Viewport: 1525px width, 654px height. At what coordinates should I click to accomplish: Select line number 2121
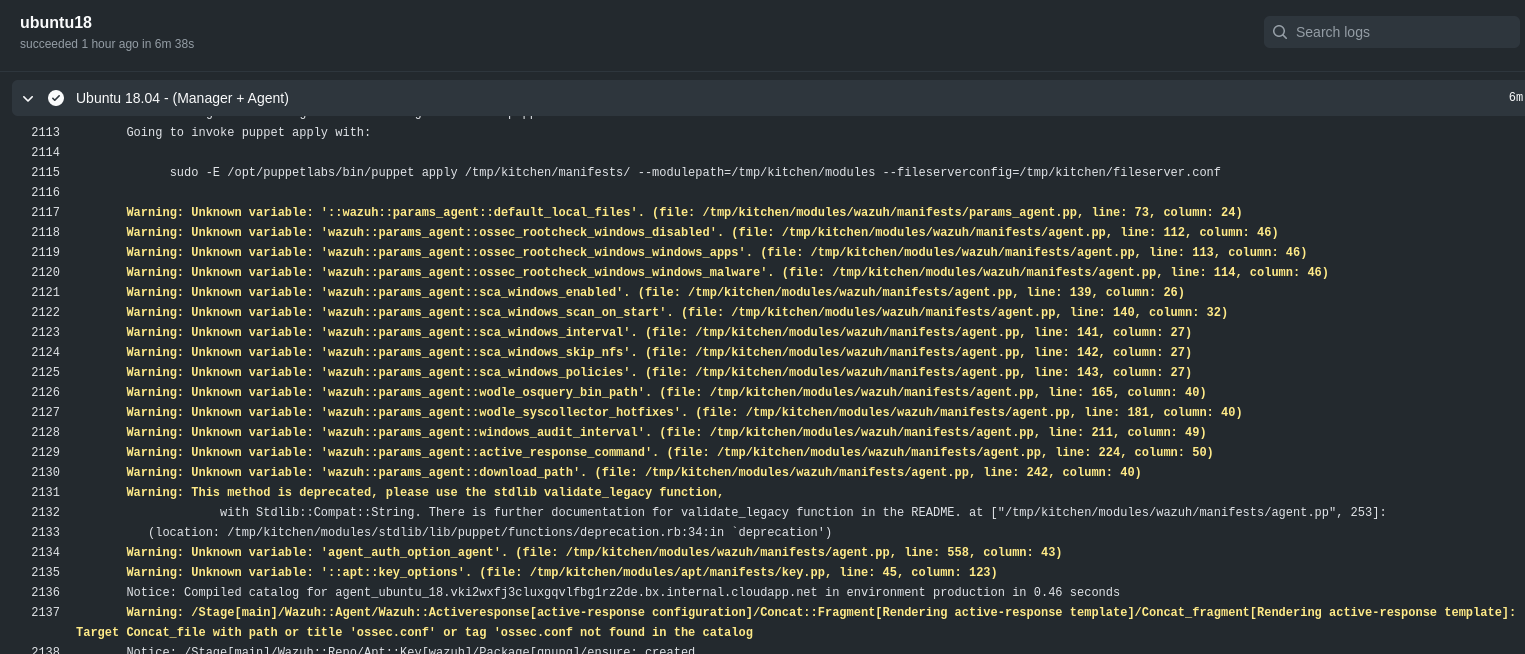pyautogui.click(x=45, y=293)
